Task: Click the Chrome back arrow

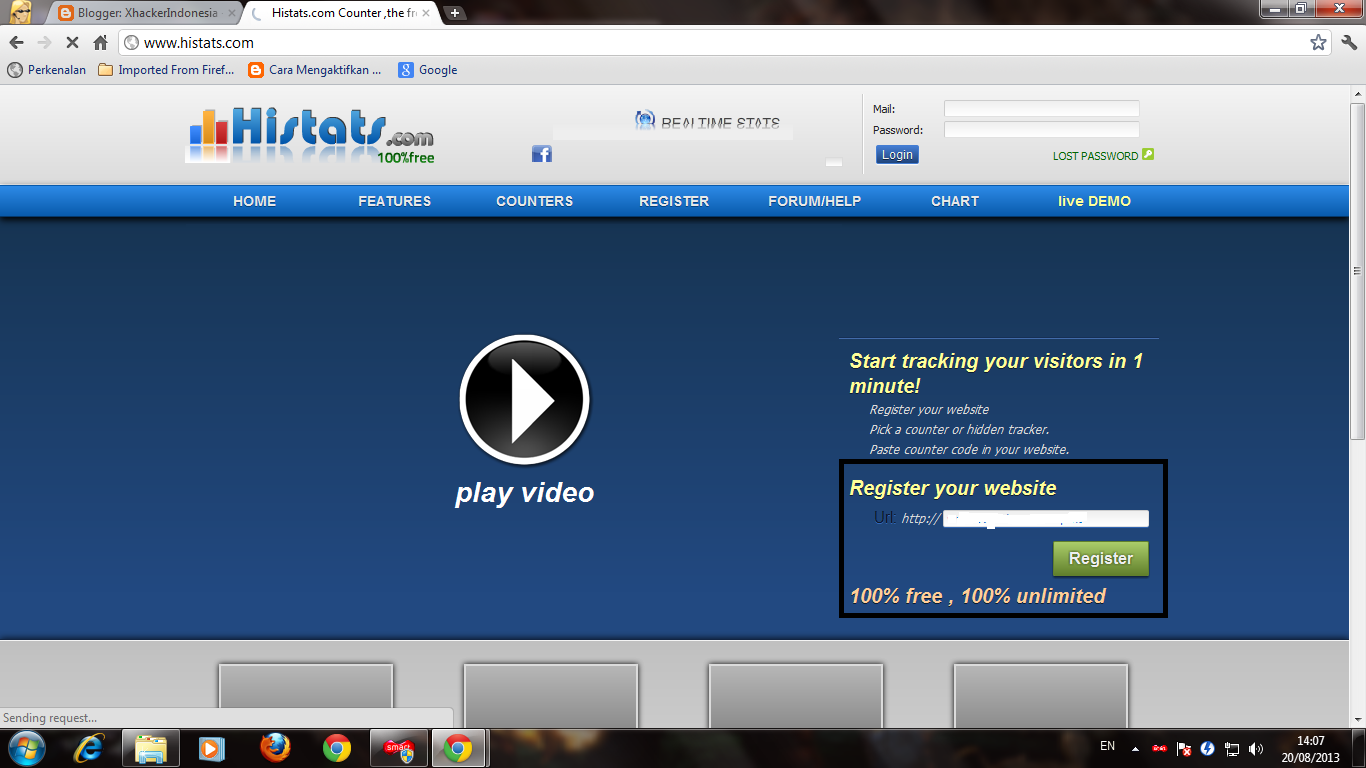Action: [x=16, y=43]
